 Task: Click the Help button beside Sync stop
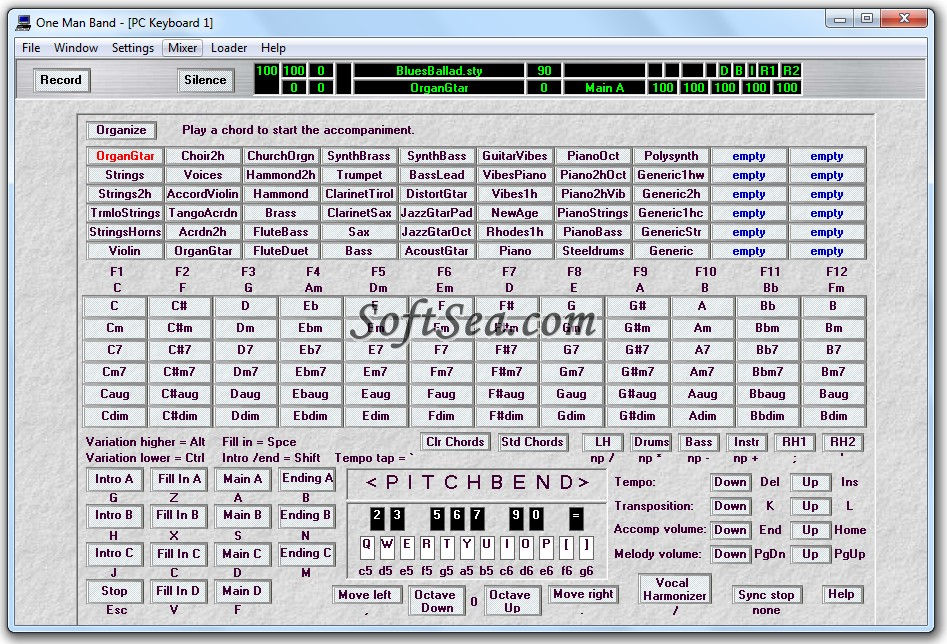841,594
